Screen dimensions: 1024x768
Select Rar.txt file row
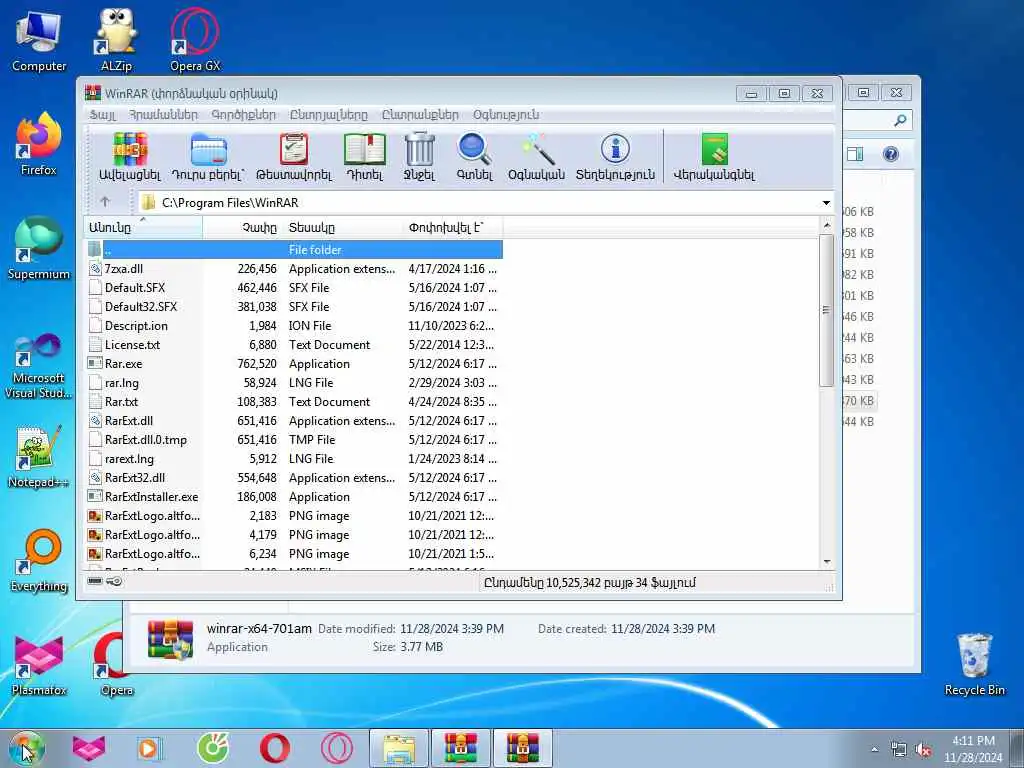click(x=294, y=402)
